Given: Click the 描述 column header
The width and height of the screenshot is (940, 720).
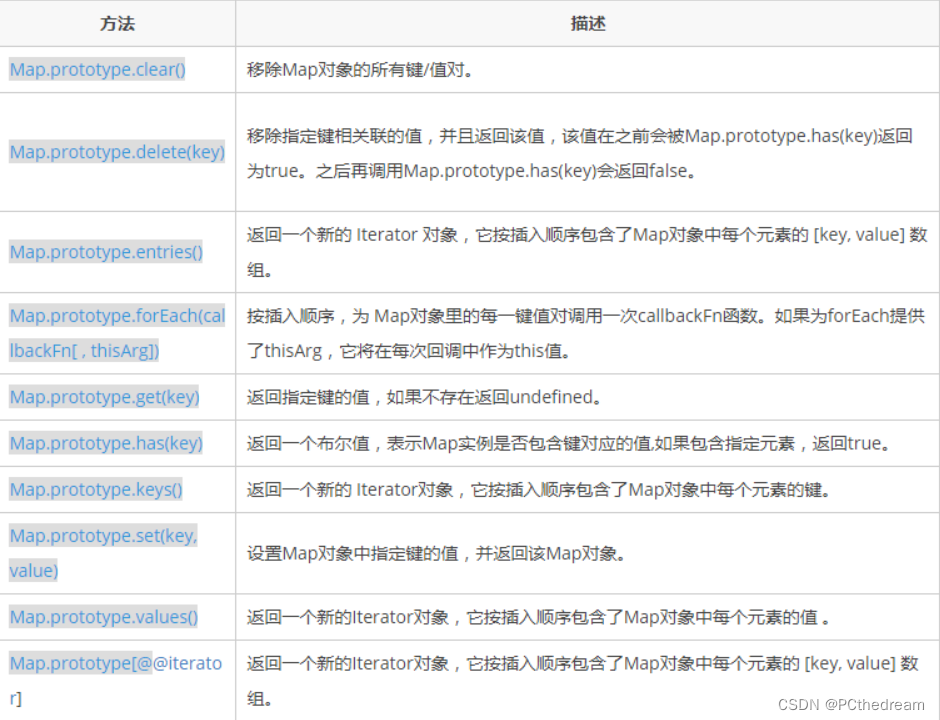Looking at the screenshot, I should coord(588,23).
